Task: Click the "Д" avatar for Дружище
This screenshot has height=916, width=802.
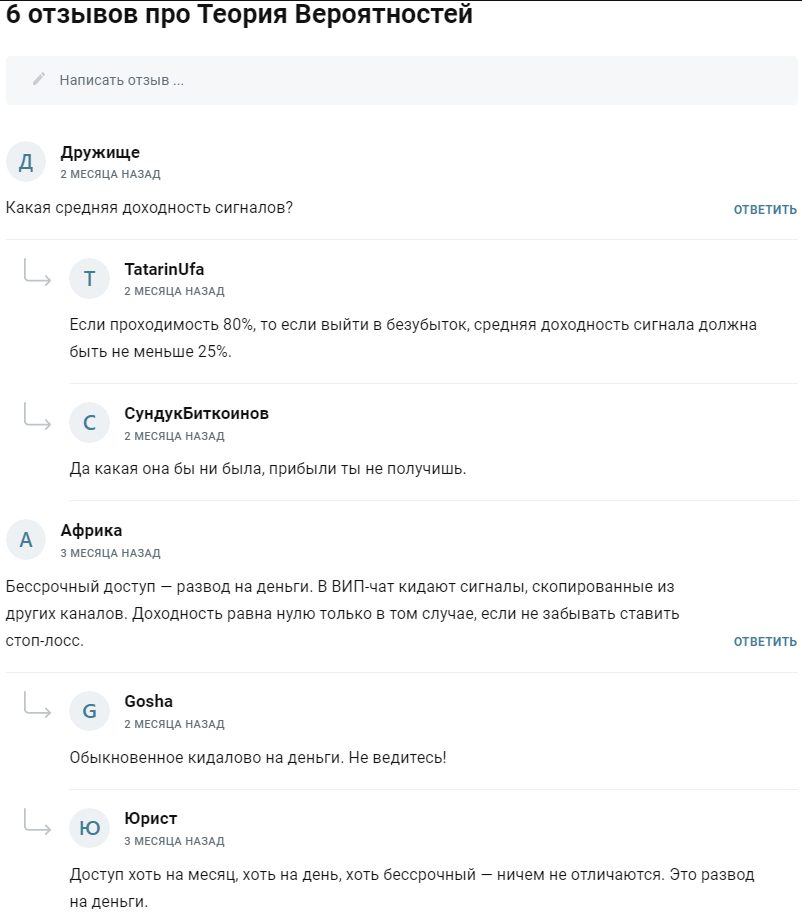Action: pos(26,161)
